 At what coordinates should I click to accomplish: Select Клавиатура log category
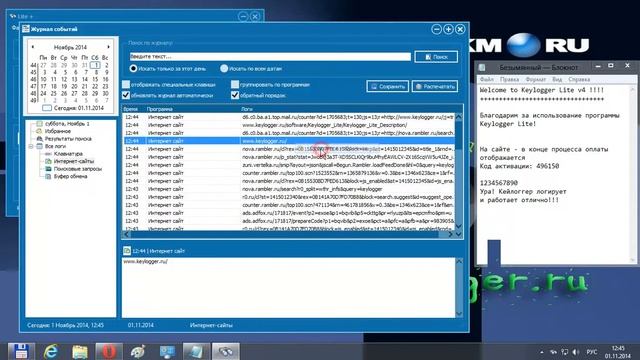(68, 154)
